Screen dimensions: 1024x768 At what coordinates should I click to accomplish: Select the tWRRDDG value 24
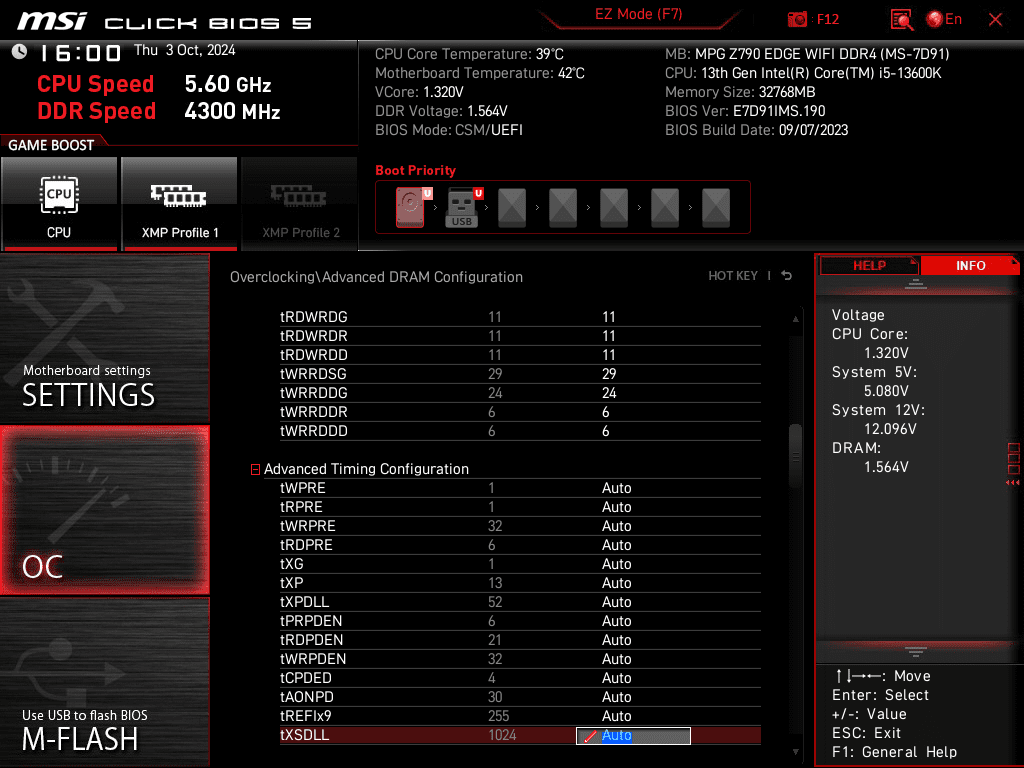609,392
